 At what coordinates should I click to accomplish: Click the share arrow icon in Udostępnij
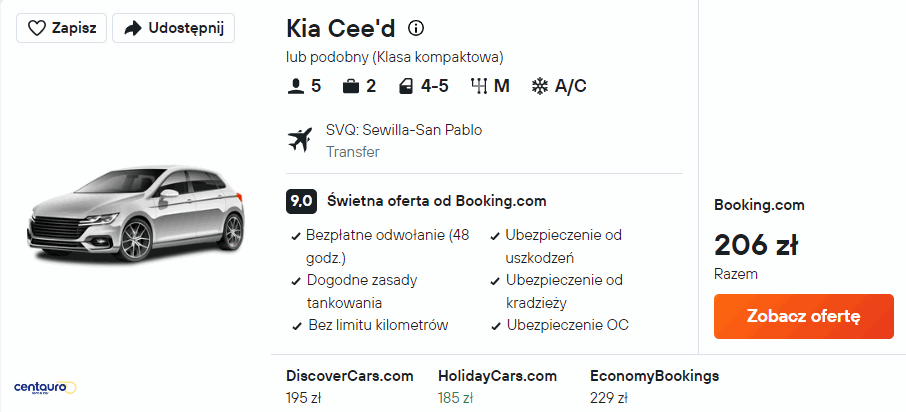[133, 29]
